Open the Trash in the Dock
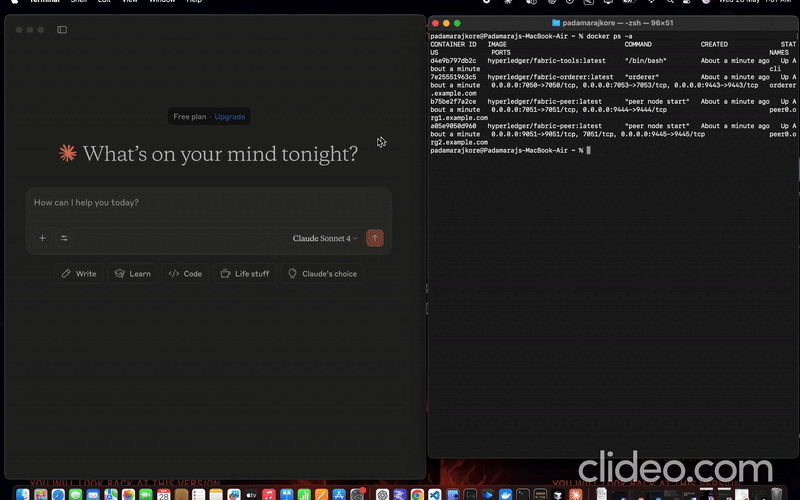Viewport: 800px width, 500px height. pos(777,494)
